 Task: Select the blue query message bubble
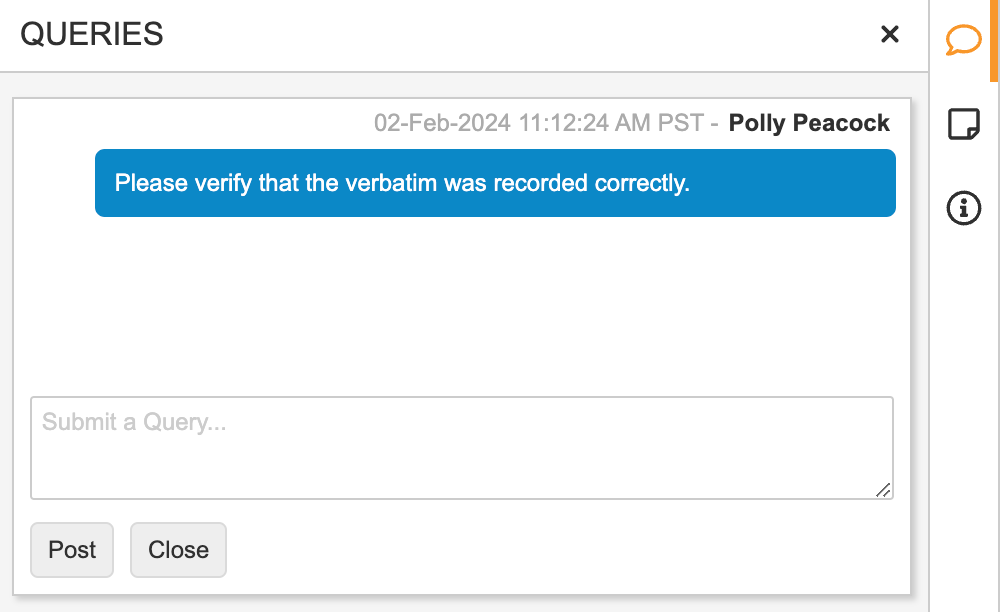[495, 184]
